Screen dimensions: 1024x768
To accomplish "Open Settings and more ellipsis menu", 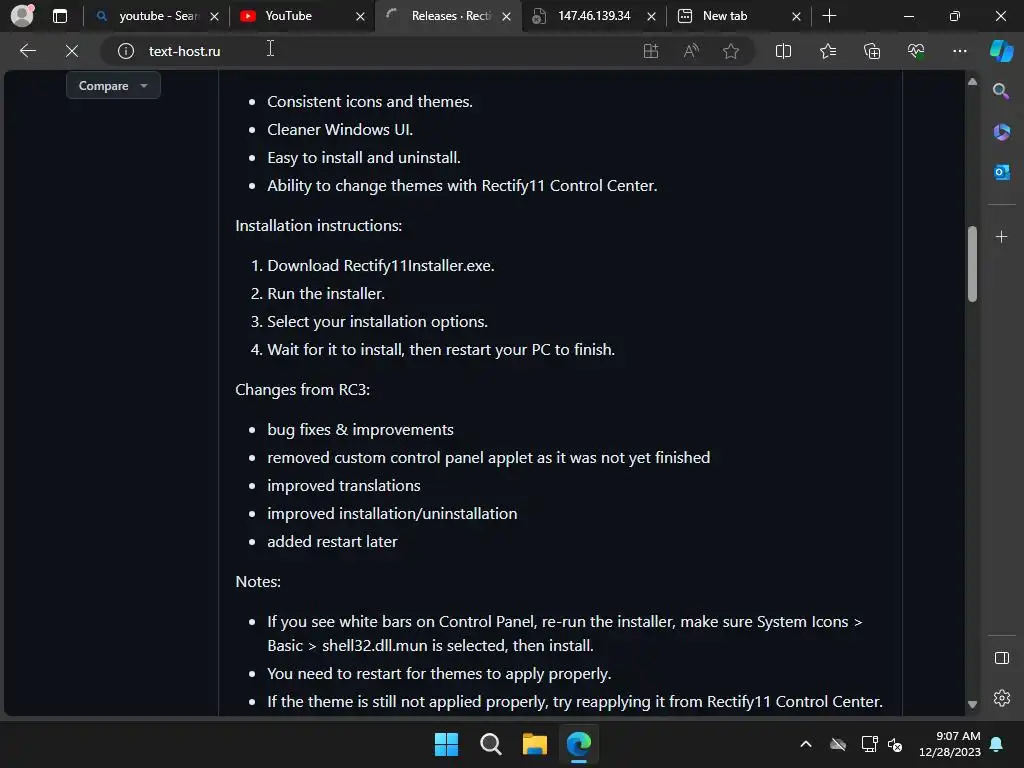I will pos(959,51).
